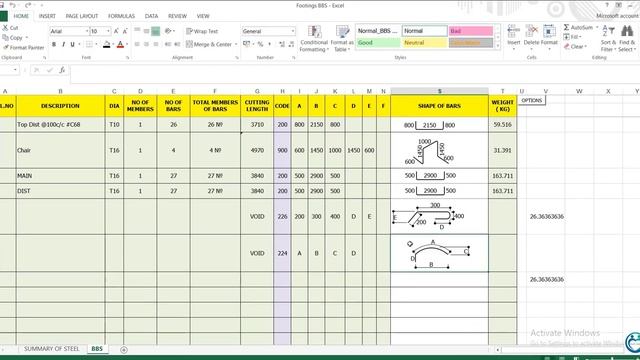The height and width of the screenshot is (360, 640).
Task: Select the Neutral cell style
Action: [424, 42]
